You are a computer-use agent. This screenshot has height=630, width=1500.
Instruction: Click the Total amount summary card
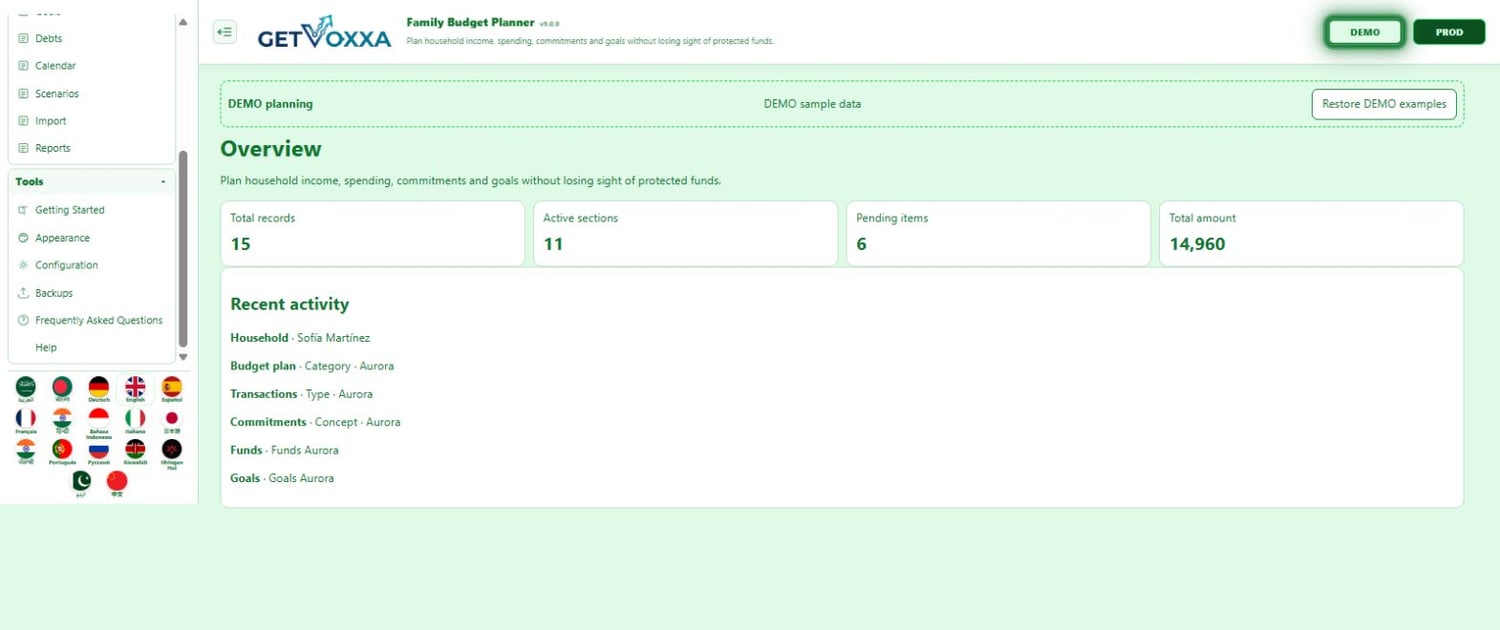coord(1311,234)
